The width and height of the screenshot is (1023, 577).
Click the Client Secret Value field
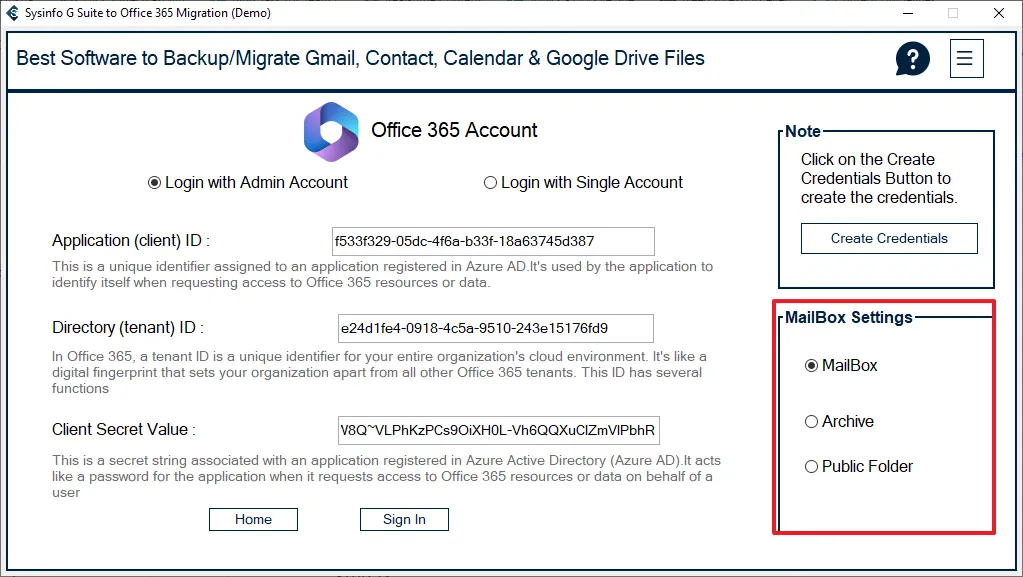click(498, 430)
